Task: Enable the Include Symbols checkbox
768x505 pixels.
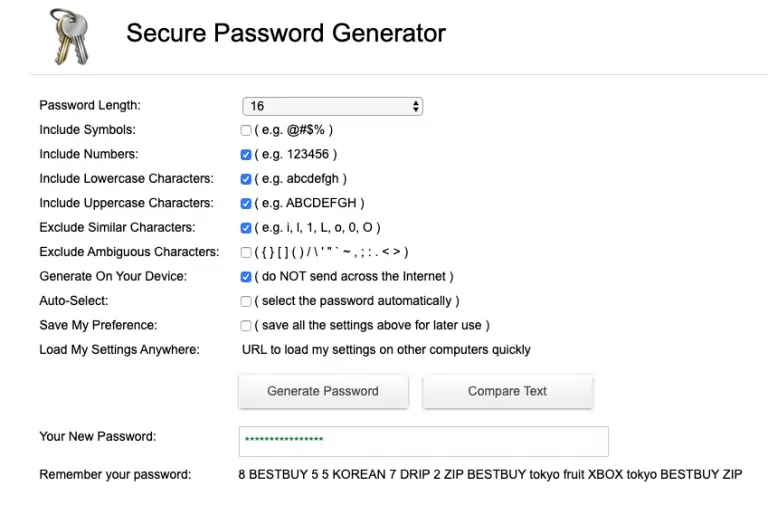Action: pyautogui.click(x=246, y=130)
